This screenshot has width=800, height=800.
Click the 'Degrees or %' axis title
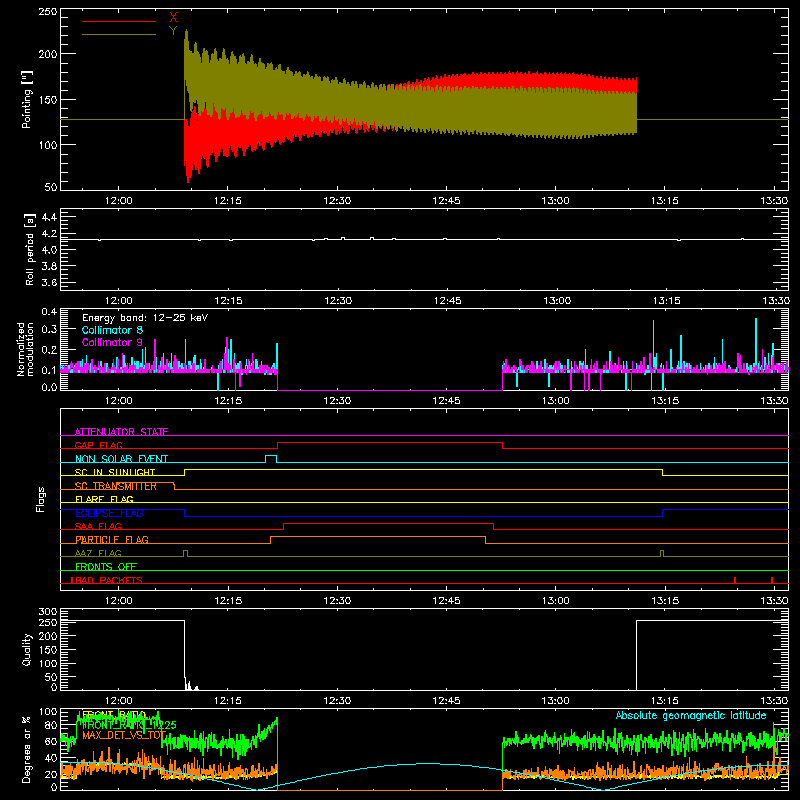(27, 750)
